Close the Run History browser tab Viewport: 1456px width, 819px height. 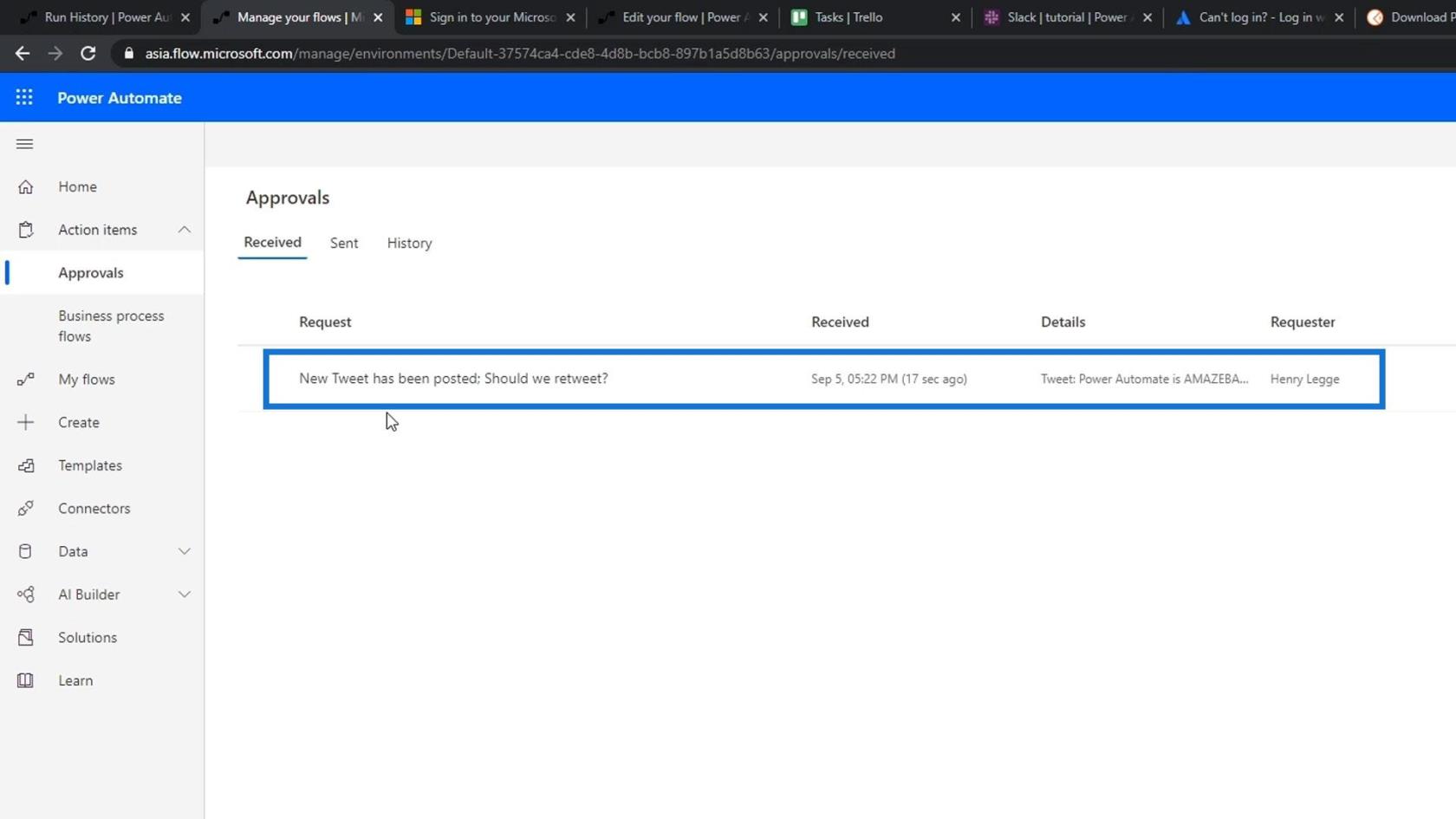pyautogui.click(x=185, y=17)
